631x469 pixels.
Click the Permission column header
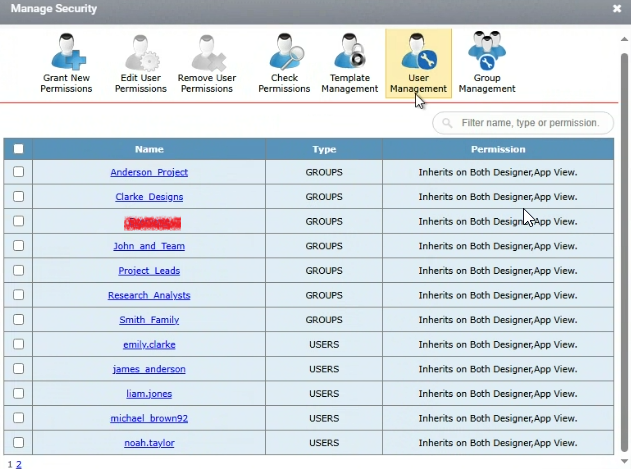click(x=498, y=149)
